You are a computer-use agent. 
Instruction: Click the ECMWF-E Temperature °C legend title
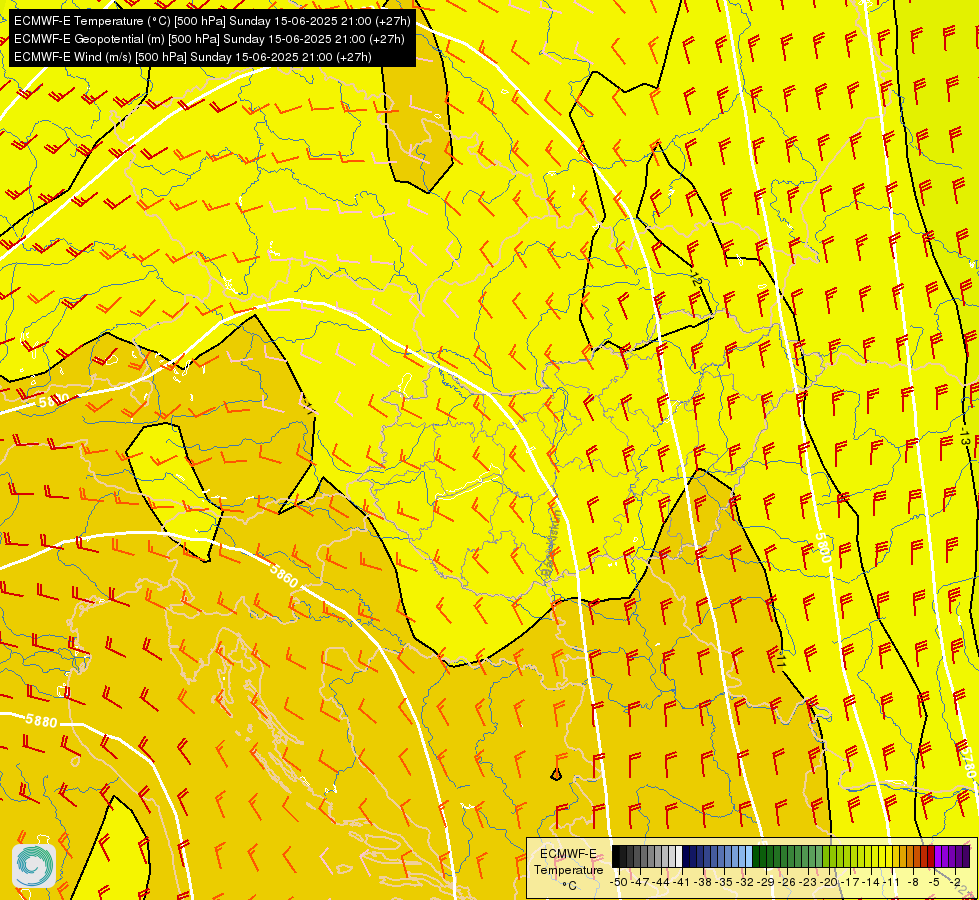click(x=569, y=869)
